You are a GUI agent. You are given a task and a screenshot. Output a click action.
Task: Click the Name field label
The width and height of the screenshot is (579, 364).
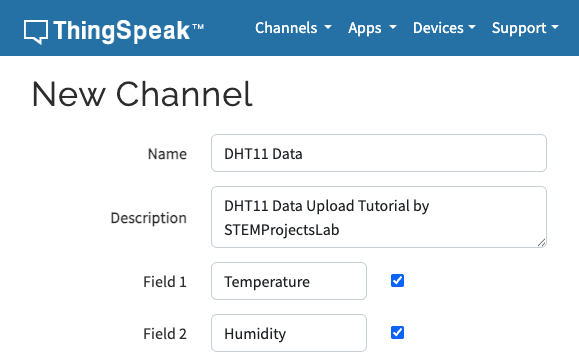[x=167, y=154]
